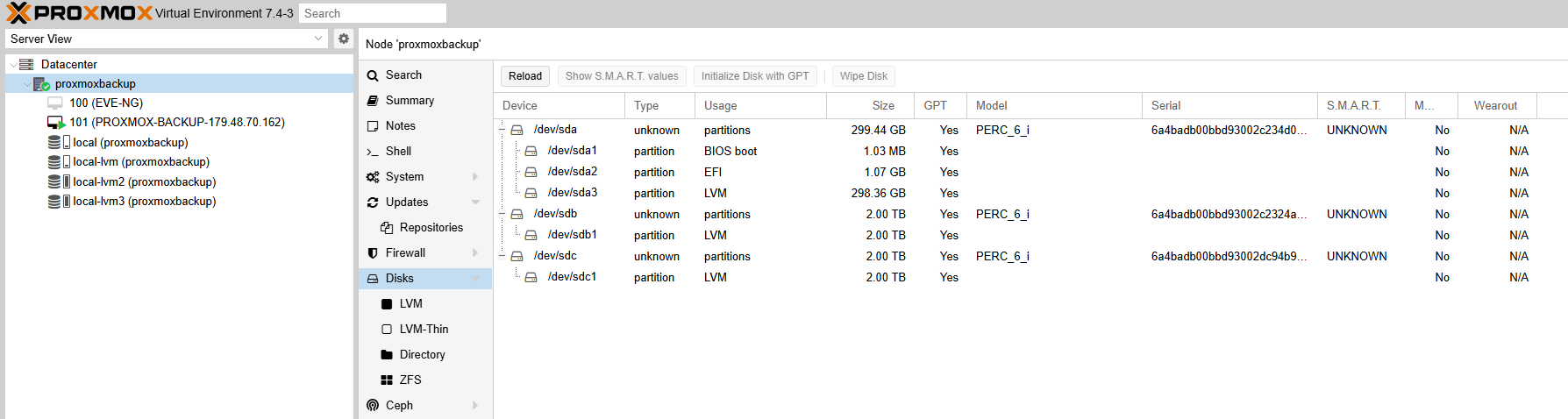Open the Notes menu item
Image resolution: width=1568 pixels, height=419 pixels.
pos(425,126)
